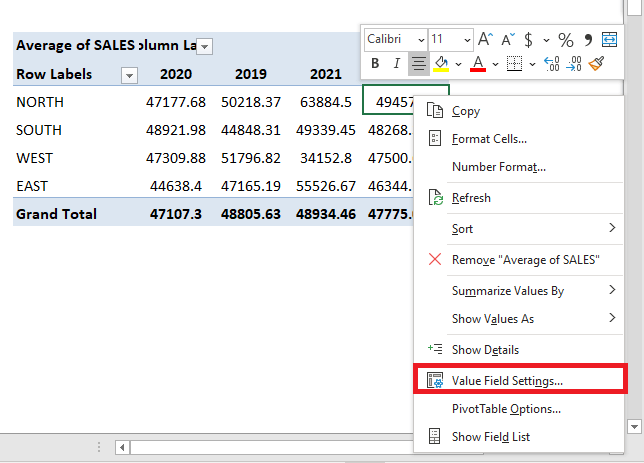Open font color dropdown arrow
644x463 pixels.
coord(495,64)
